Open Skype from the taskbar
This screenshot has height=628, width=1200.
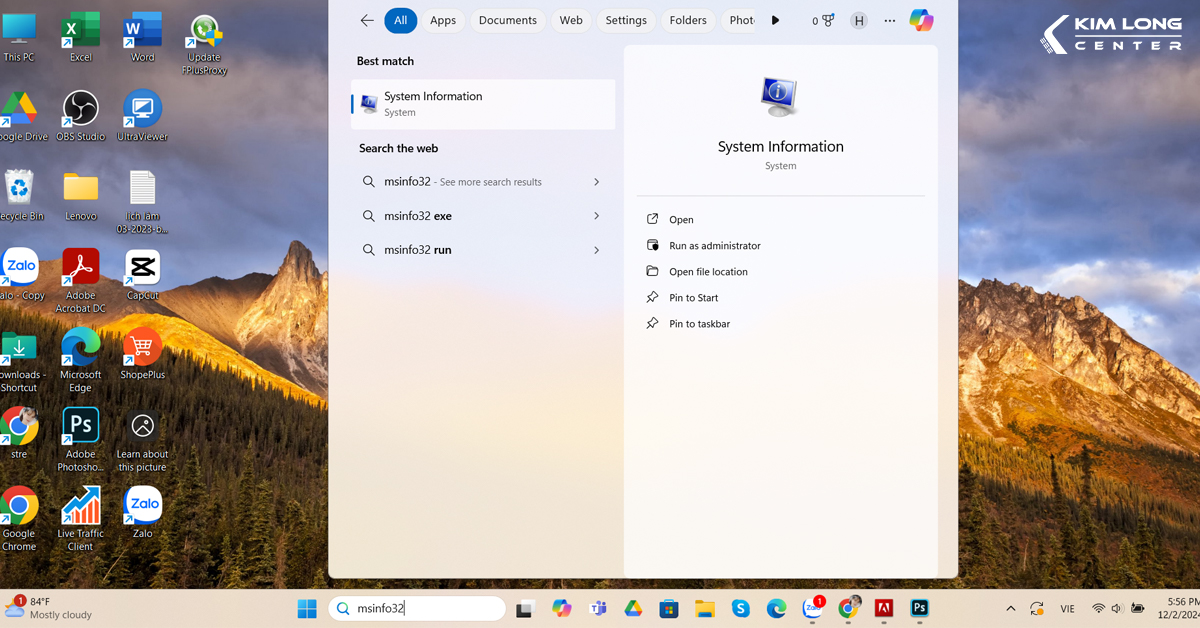click(x=740, y=608)
